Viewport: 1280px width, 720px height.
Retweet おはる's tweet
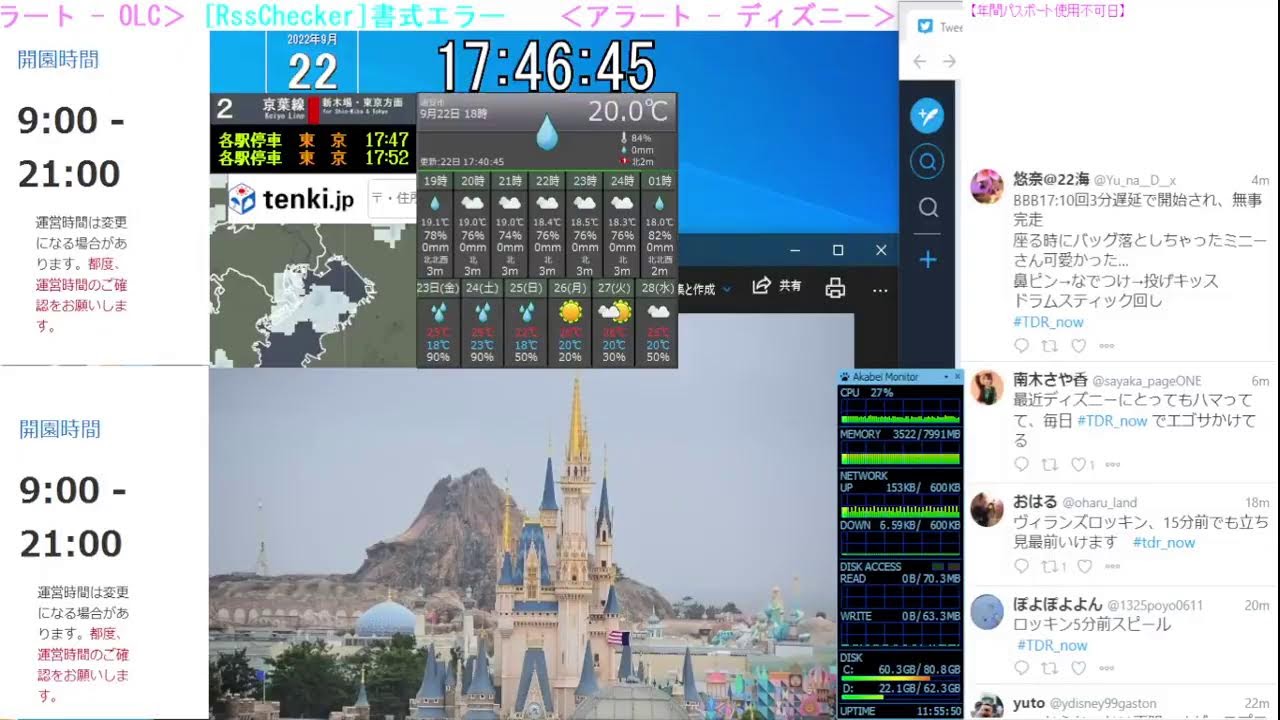(x=1050, y=566)
